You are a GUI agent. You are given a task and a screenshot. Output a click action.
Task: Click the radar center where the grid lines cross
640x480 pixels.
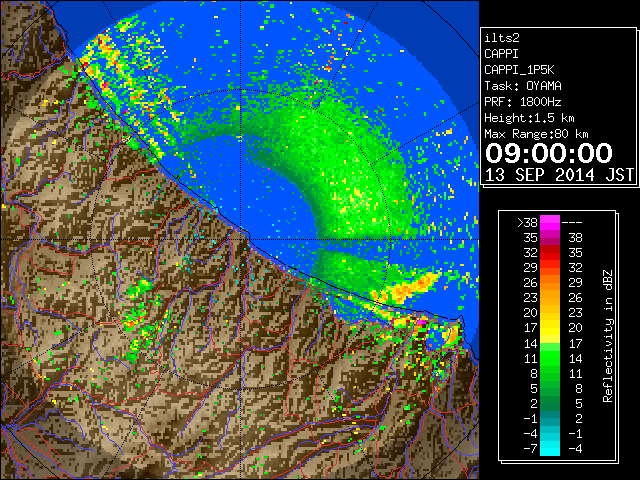pos(240,239)
